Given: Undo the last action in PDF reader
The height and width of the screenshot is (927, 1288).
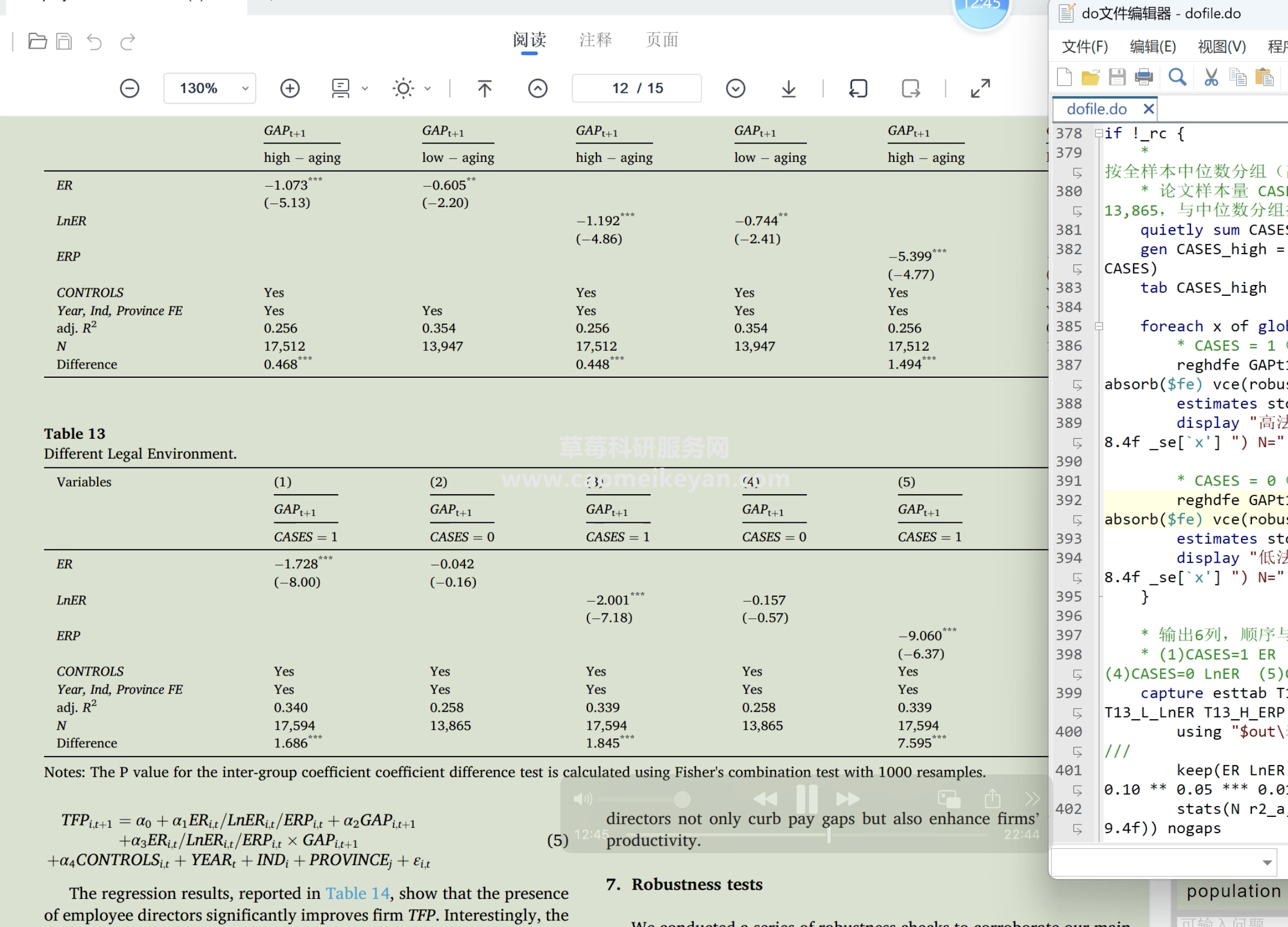Looking at the screenshot, I should click(x=94, y=42).
